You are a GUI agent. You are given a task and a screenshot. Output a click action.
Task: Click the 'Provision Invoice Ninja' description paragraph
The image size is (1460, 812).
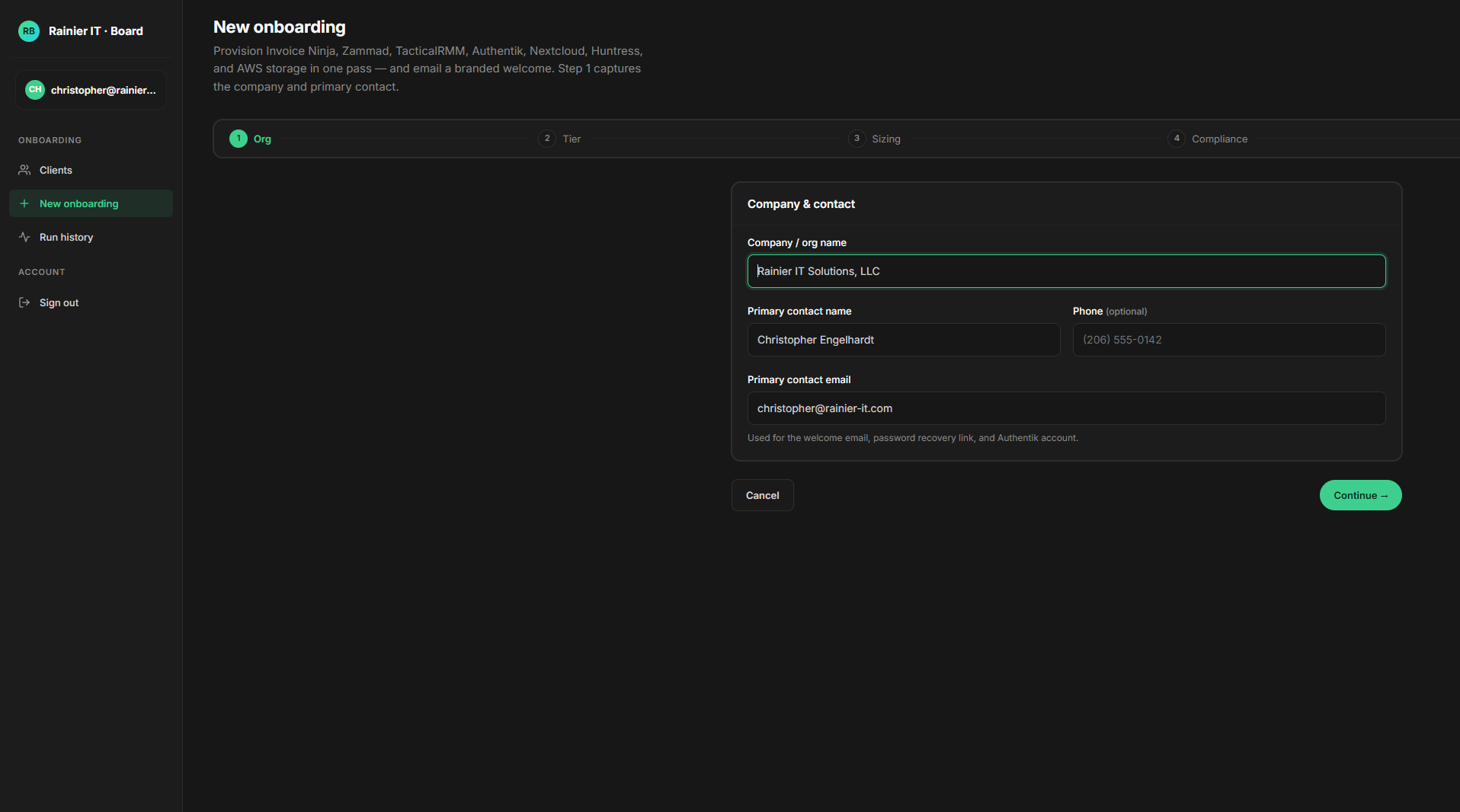428,69
